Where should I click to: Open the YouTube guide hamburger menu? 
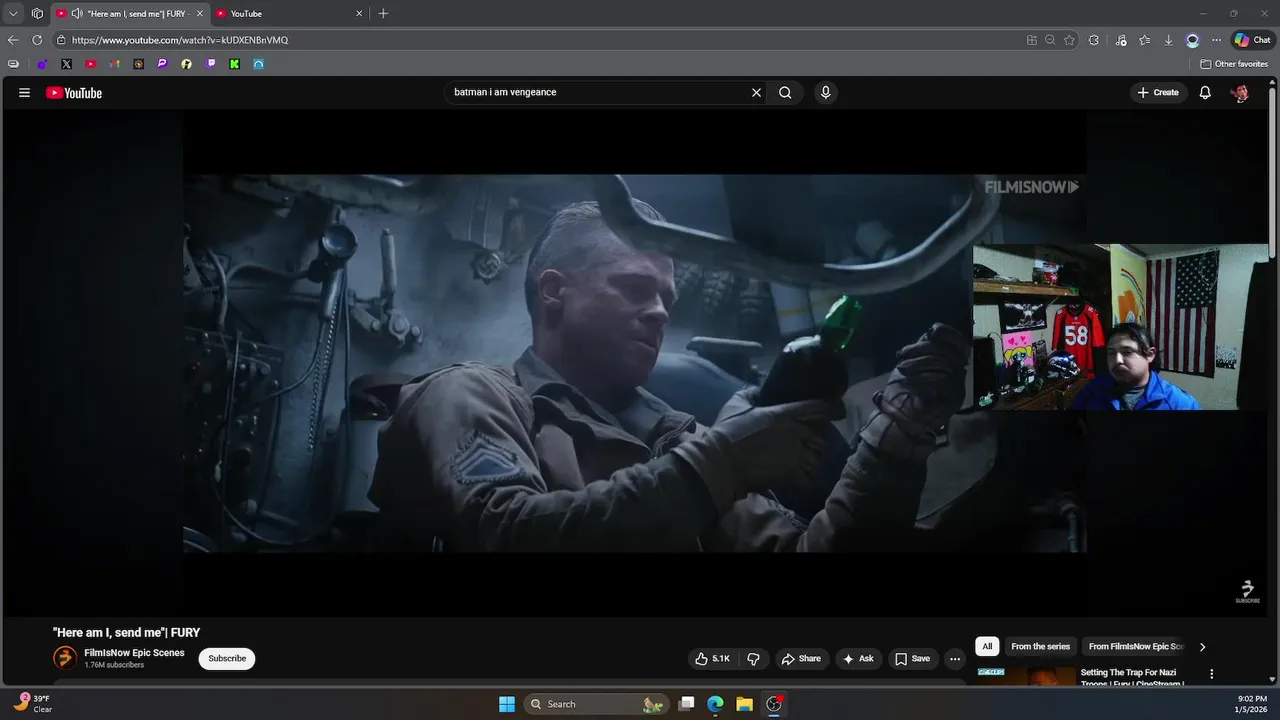[24, 93]
